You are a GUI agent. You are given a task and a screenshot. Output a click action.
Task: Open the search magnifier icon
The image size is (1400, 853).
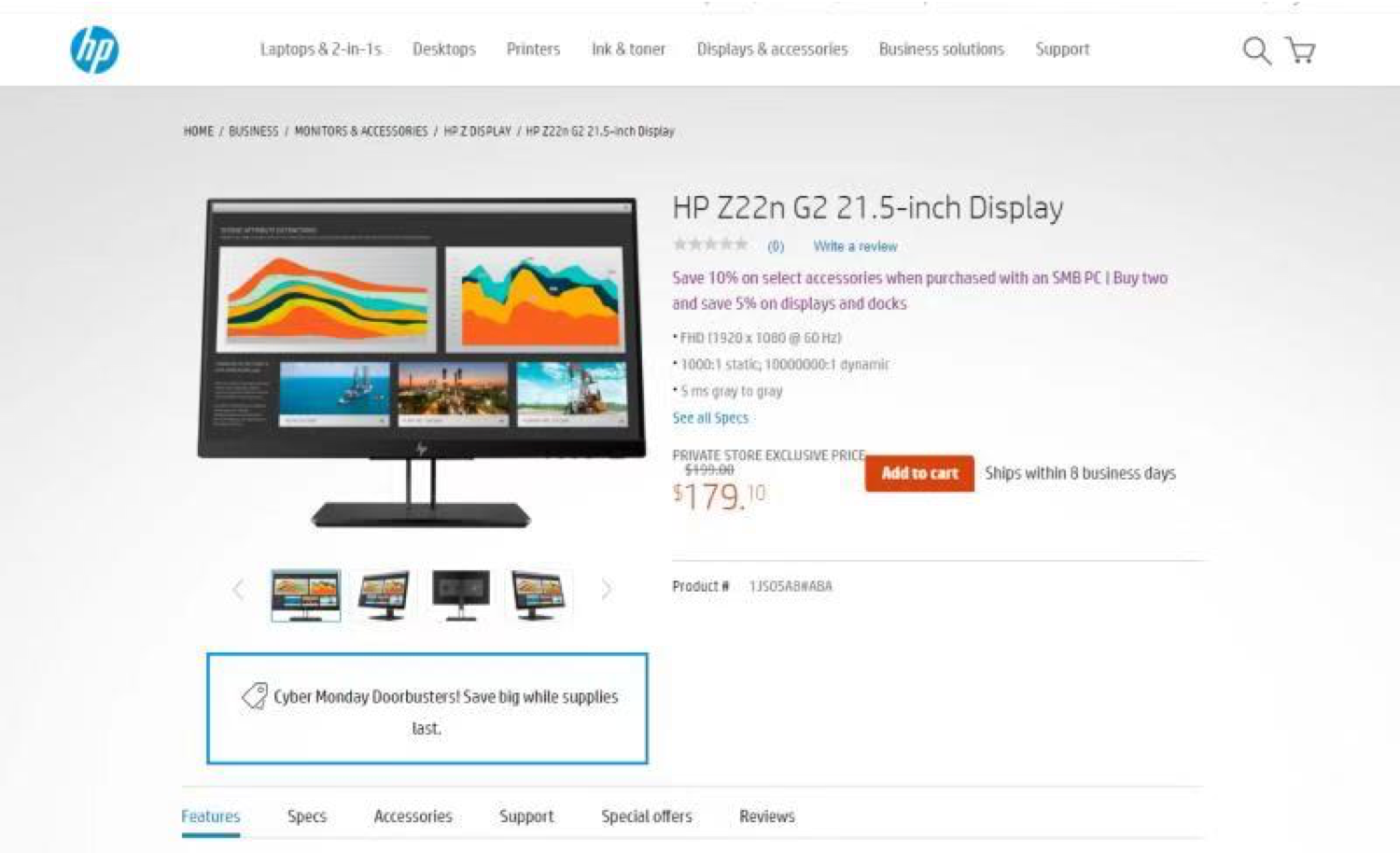[1256, 50]
